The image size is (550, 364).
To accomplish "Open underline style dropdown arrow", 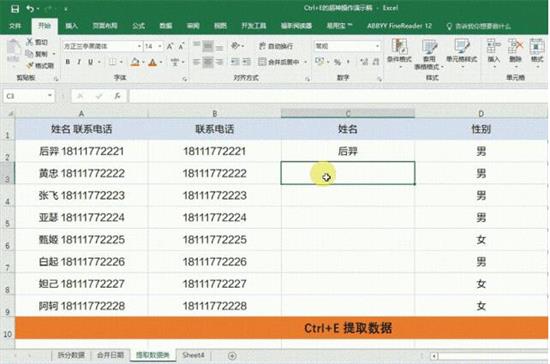I will coord(100,62).
